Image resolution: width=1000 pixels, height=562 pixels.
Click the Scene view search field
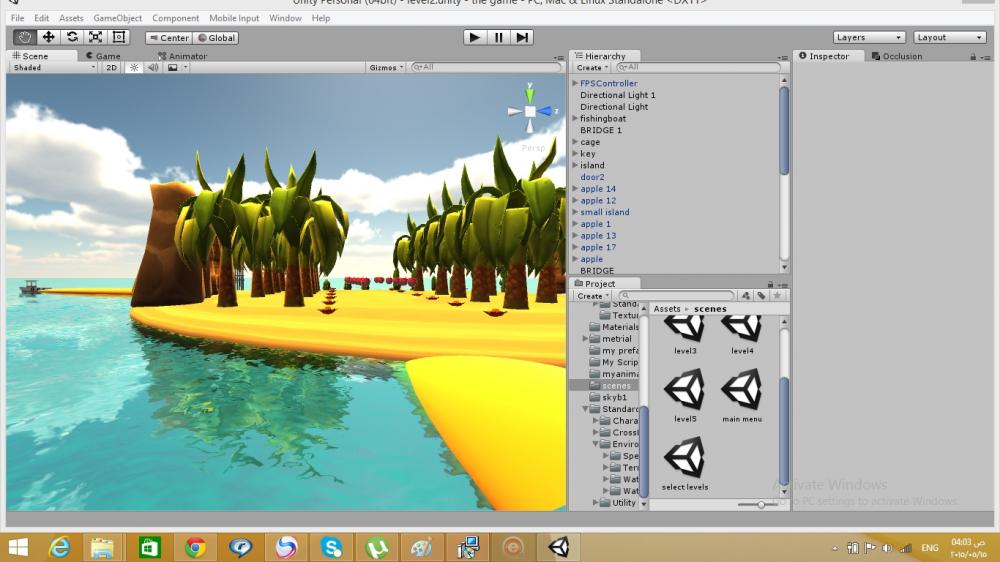[x=486, y=67]
